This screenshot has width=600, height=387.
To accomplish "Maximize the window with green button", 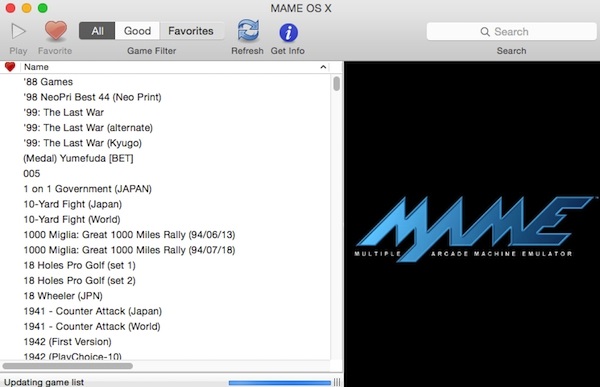I will [42, 8].
